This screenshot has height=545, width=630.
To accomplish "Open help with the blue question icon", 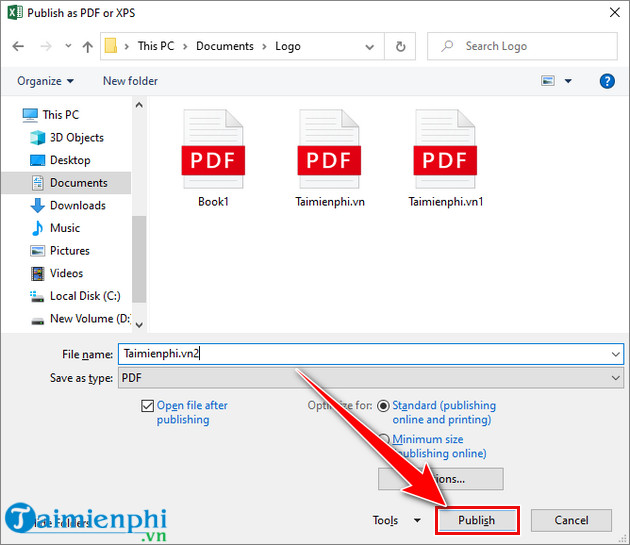I will (607, 81).
